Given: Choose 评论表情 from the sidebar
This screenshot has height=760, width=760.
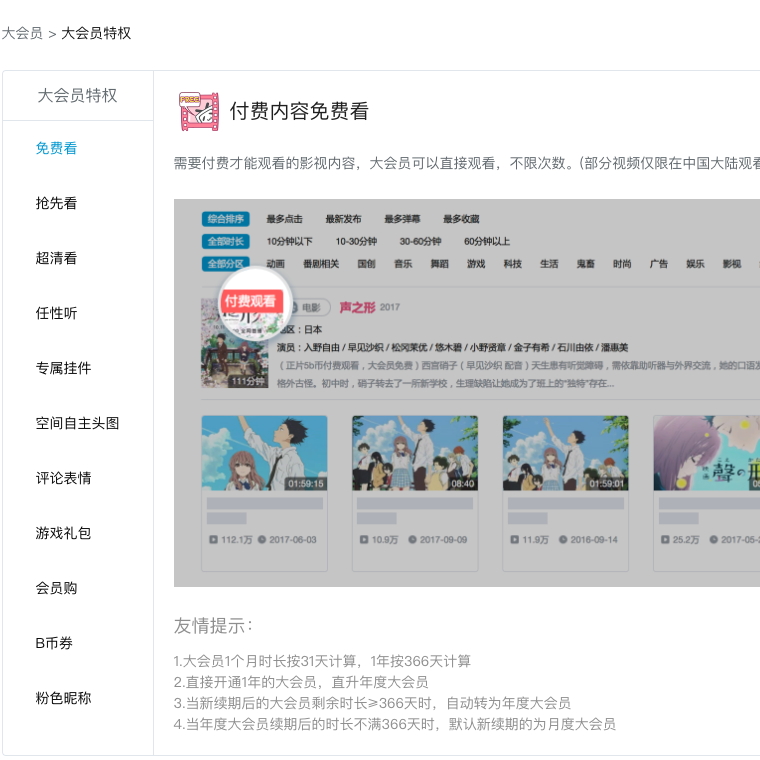Looking at the screenshot, I should pos(63,478).
